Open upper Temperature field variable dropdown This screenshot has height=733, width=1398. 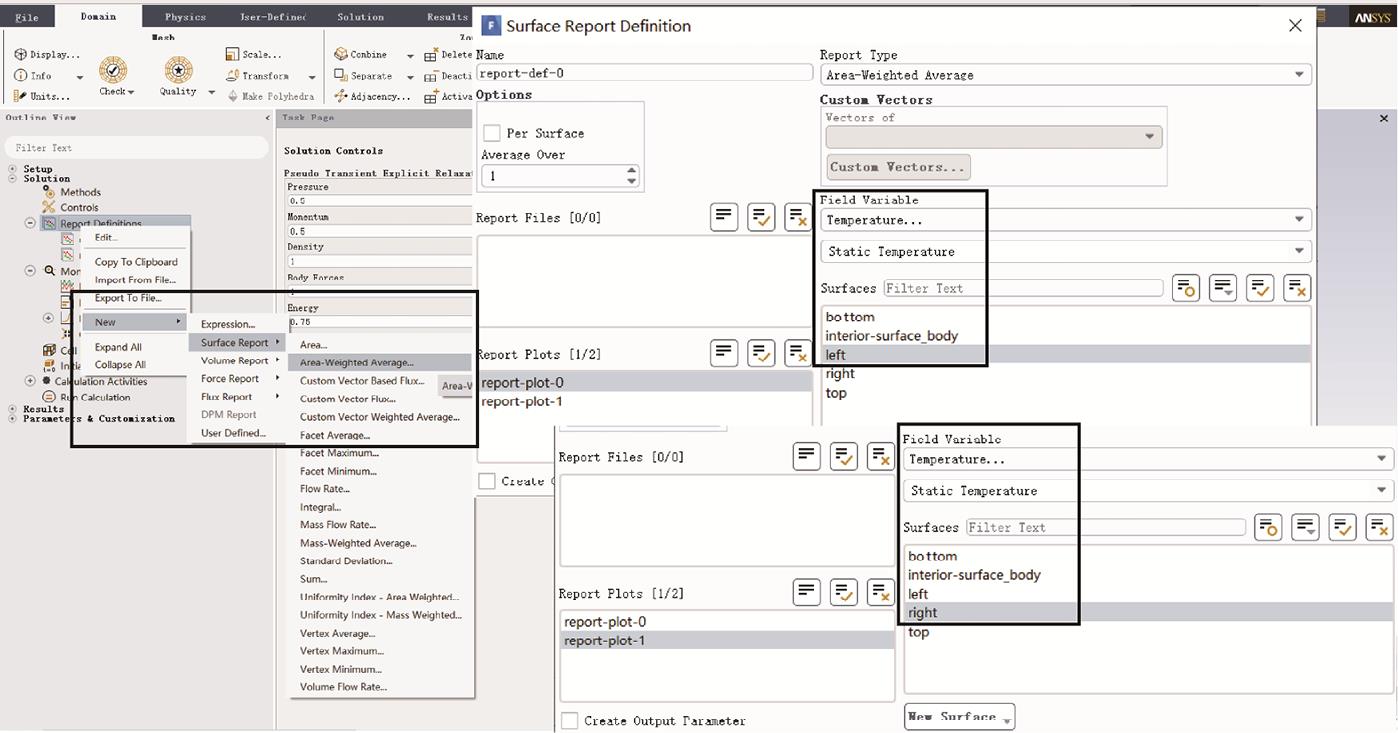[1066, 220]
